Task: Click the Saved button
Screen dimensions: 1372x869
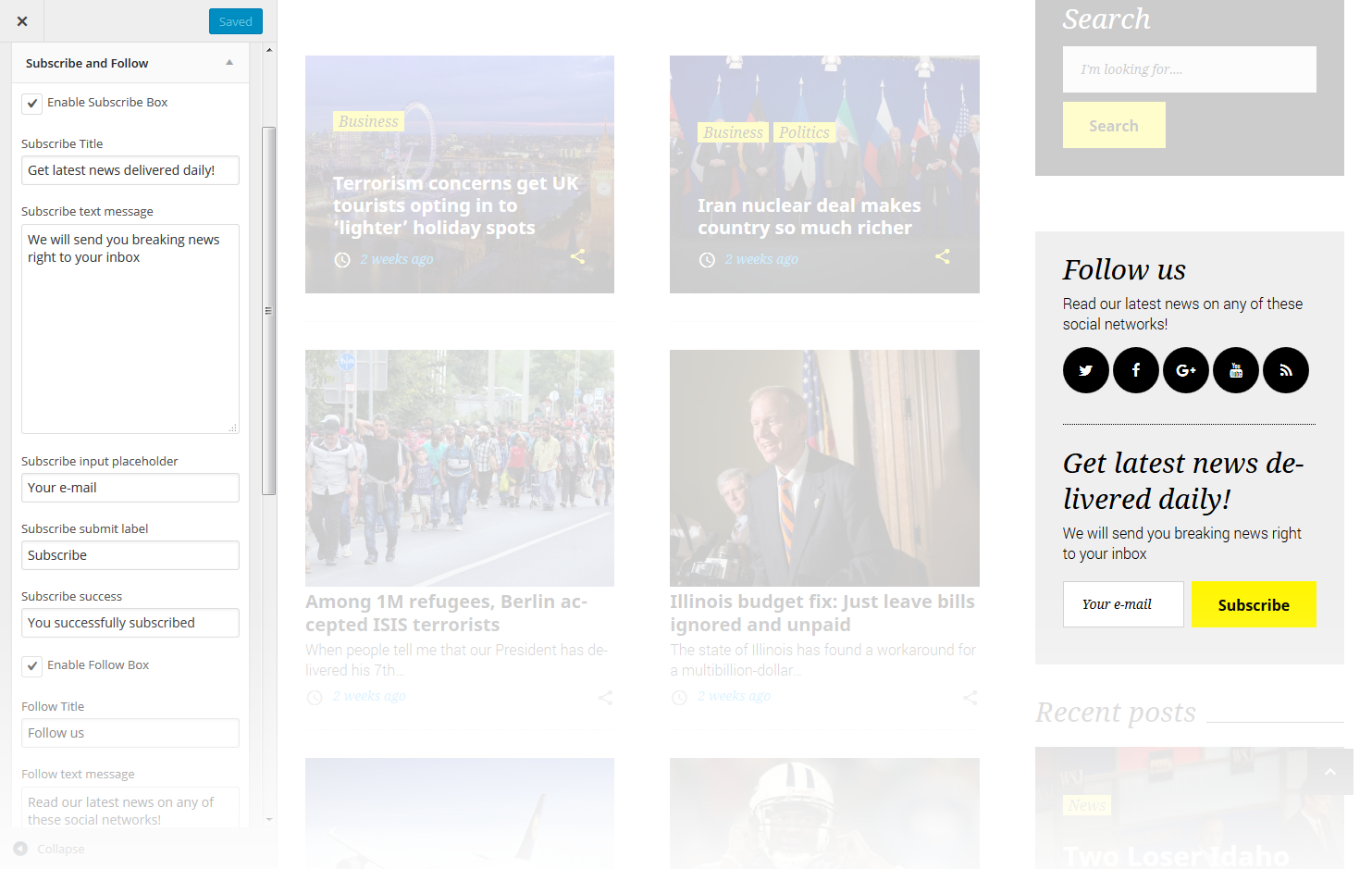Action: tap(235, 21)
